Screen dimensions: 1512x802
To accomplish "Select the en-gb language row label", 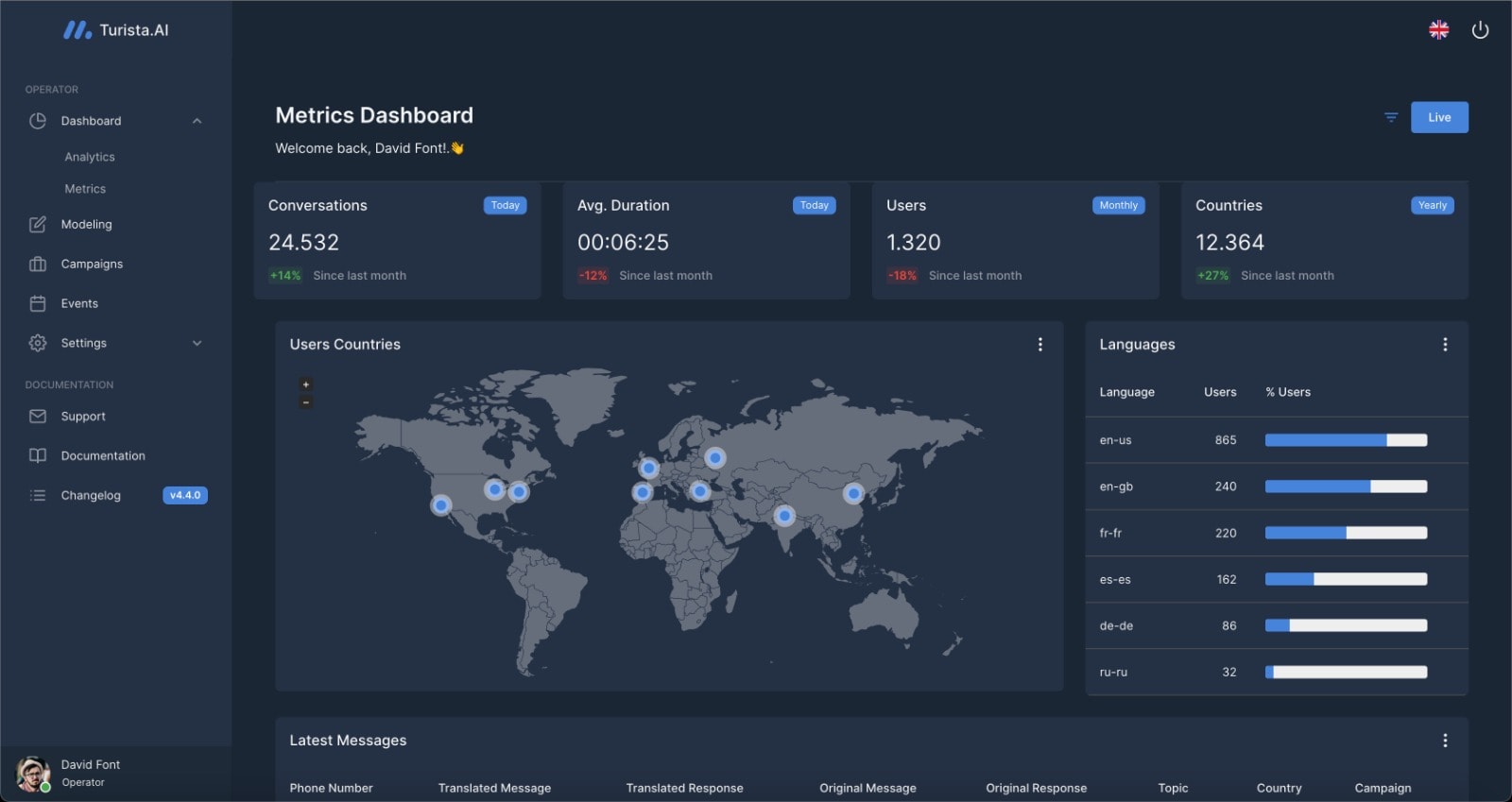I will click(1116, 486).
